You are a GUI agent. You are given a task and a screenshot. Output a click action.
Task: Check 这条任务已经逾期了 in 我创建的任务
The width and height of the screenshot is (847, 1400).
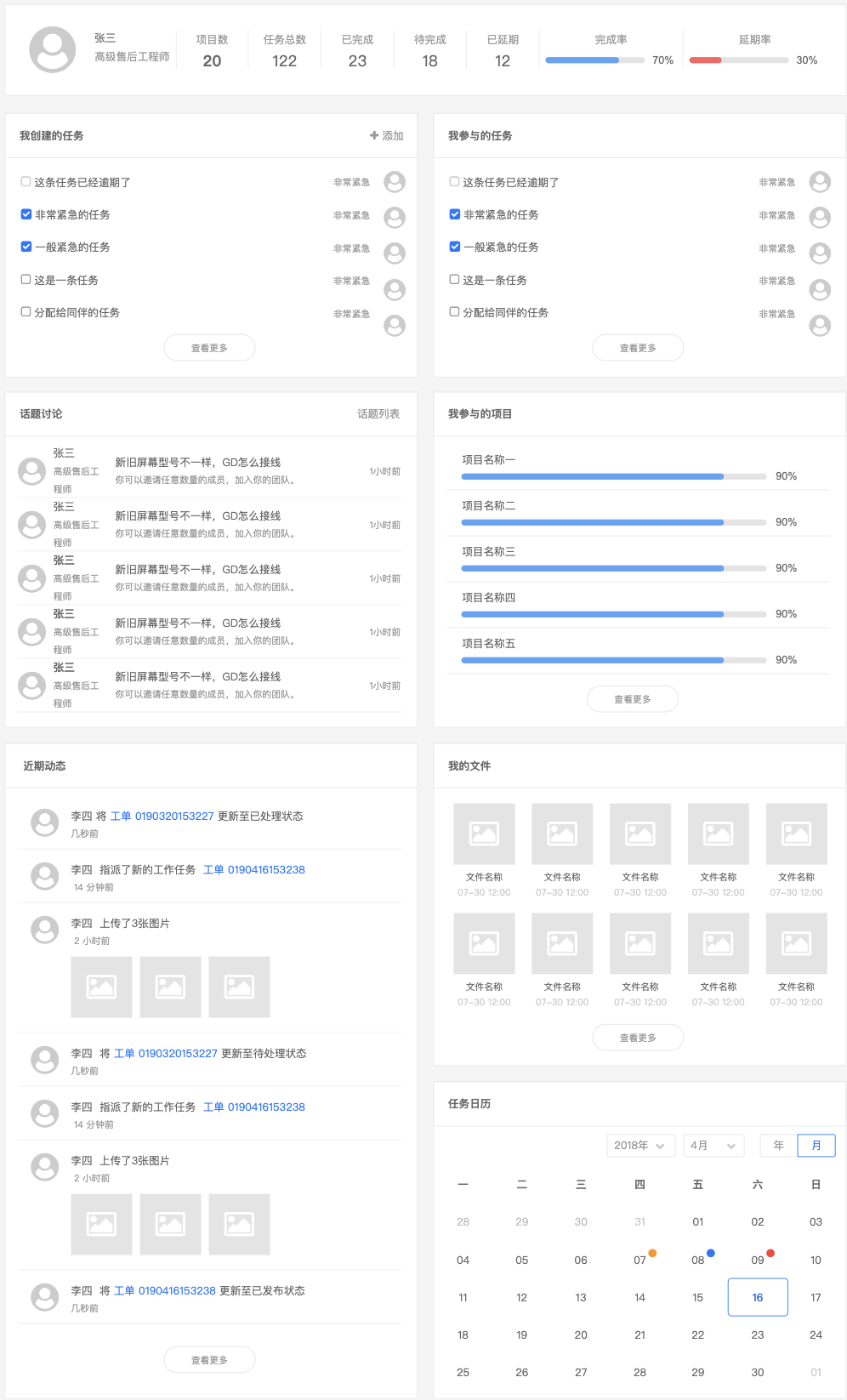26,182
